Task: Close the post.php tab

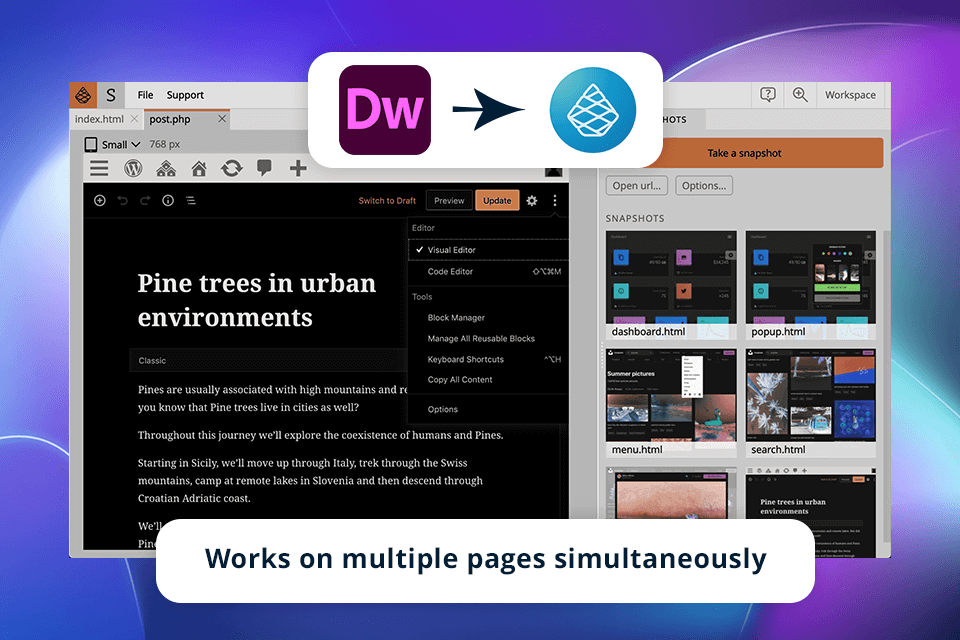Action: [222, 119]
